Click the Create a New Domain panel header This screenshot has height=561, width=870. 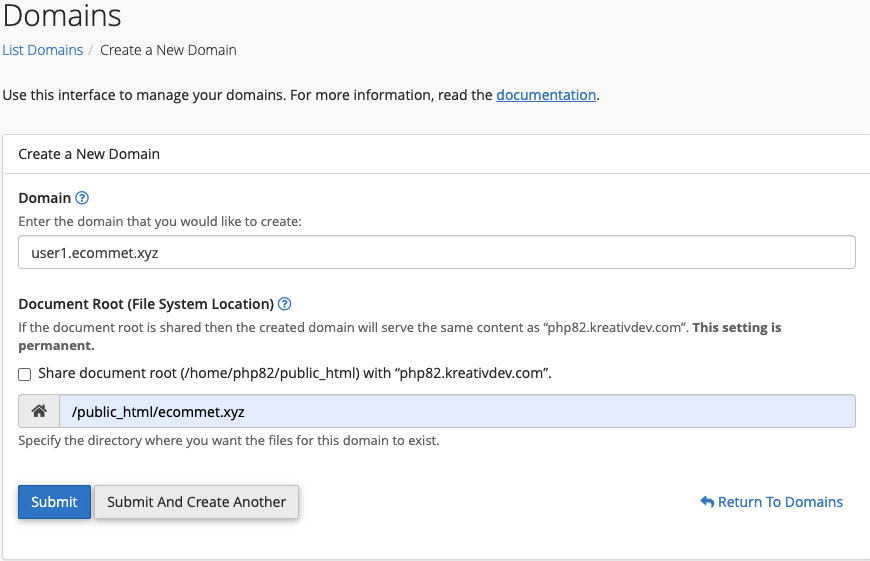point(89,154)
